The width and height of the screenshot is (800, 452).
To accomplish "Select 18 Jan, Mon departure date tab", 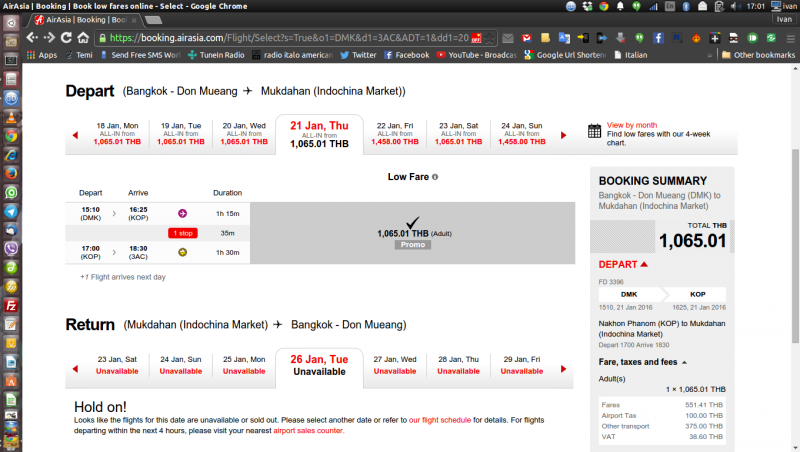I will pyautogui.click(x=117, y=134).
